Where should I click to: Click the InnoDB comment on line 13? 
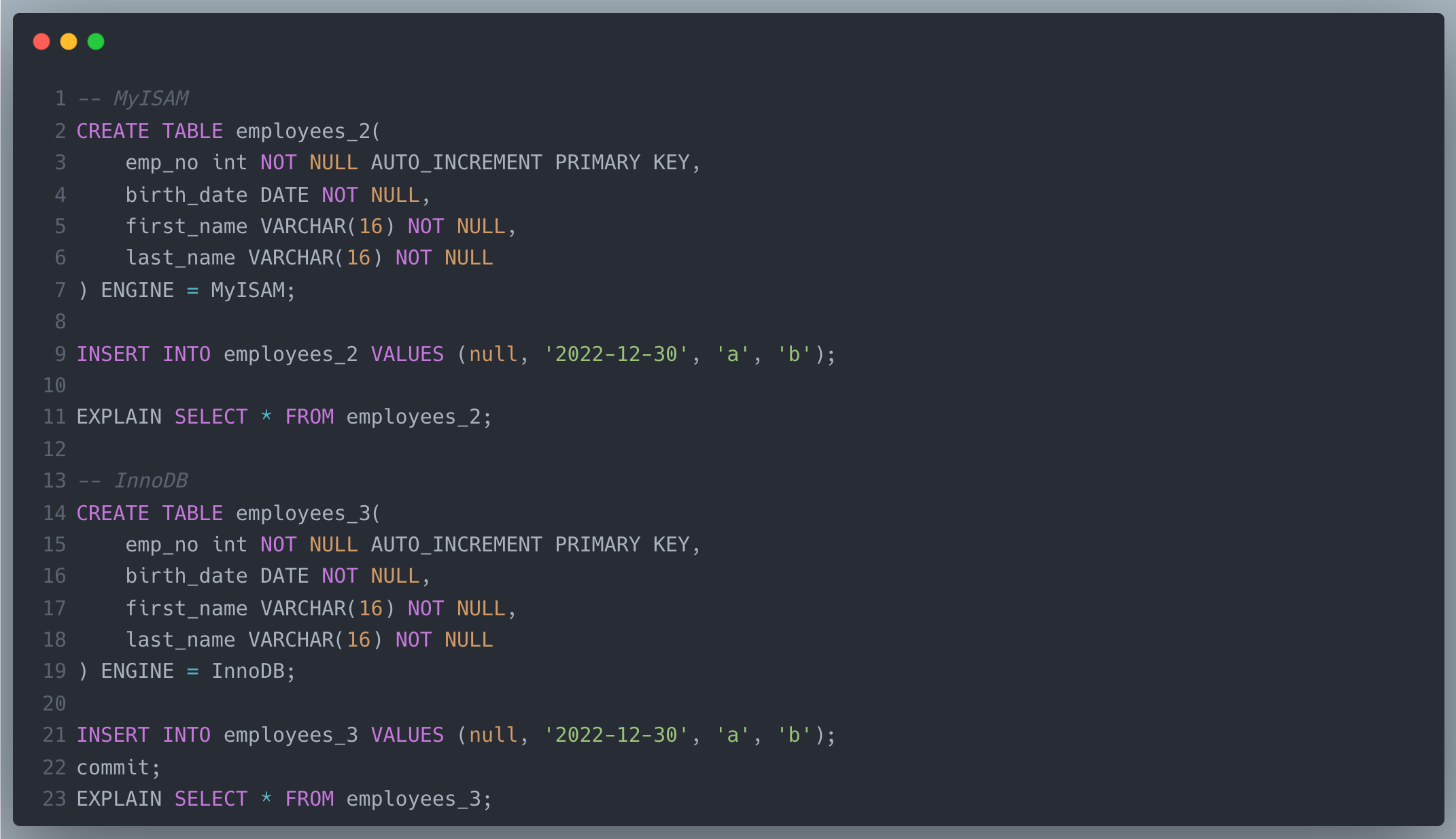click(150, 481)
